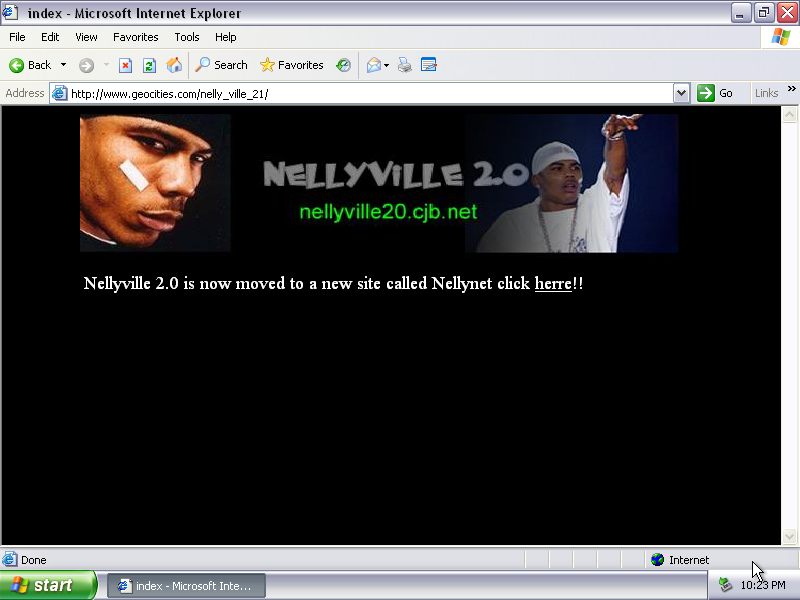
Task: Click the Internet zone globe icon
Action: [658, 560]
